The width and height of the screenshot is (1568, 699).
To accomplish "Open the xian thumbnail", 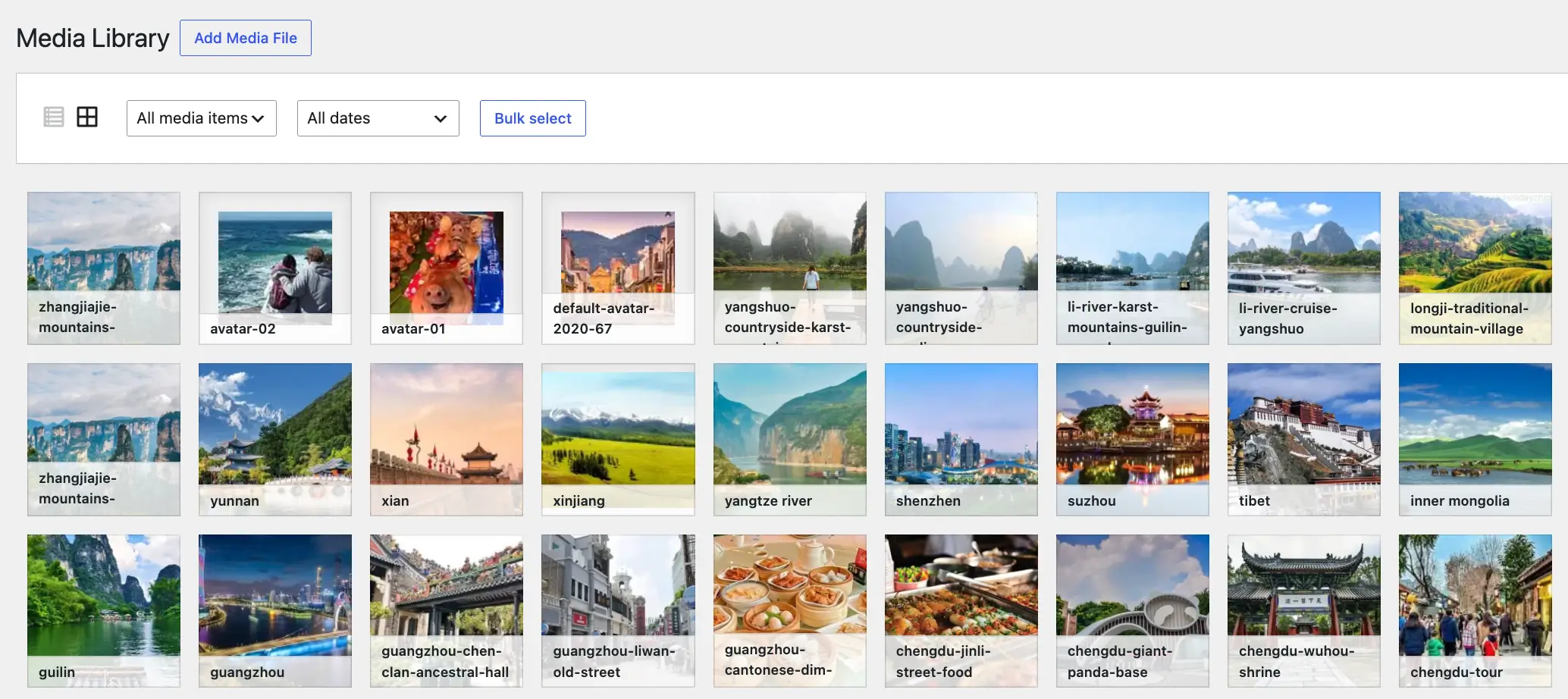I will coord(447,440).
